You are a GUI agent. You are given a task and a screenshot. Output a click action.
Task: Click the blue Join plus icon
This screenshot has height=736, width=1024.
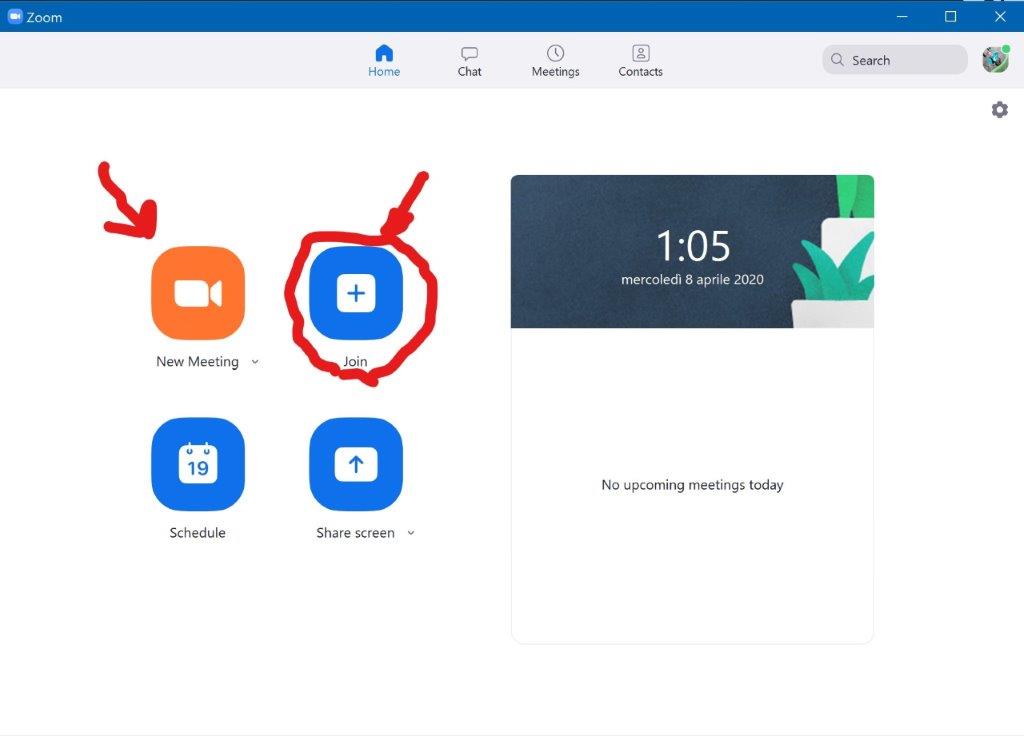pyautogui.click(x=356, y=293)
